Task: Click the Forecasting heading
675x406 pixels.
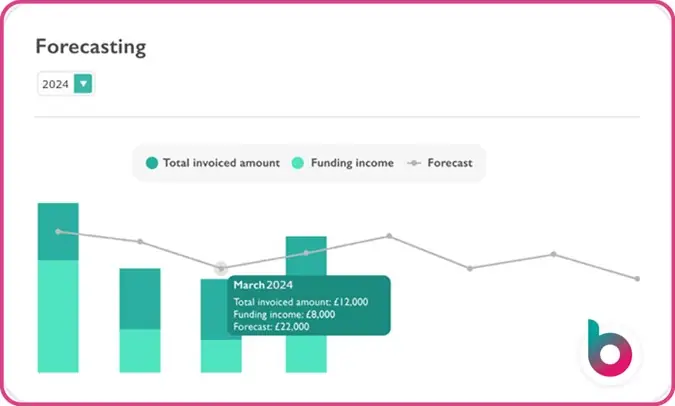Action: pos(91,47)
